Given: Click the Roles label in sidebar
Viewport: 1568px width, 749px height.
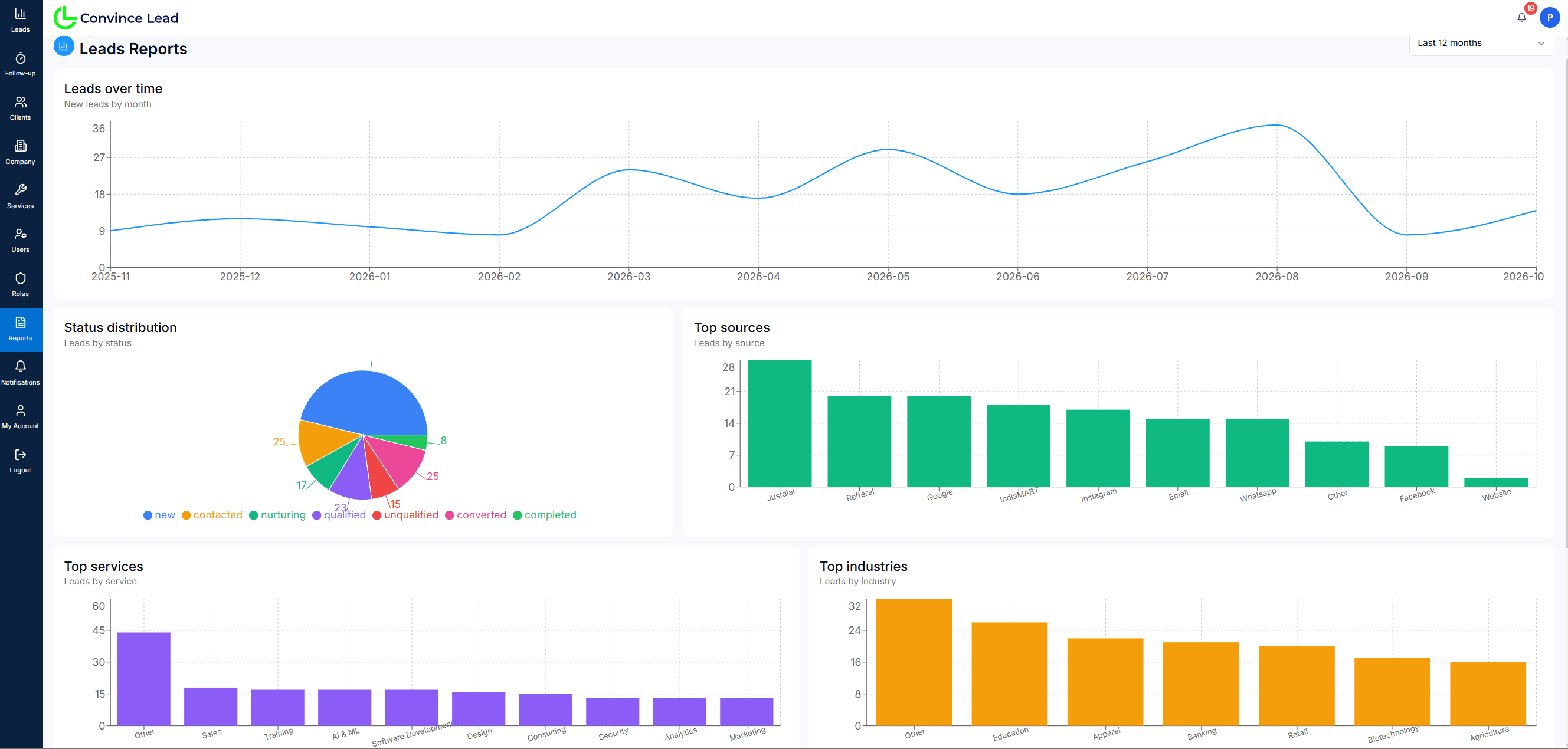Looking at the screenshot, I should pos(20,294).
